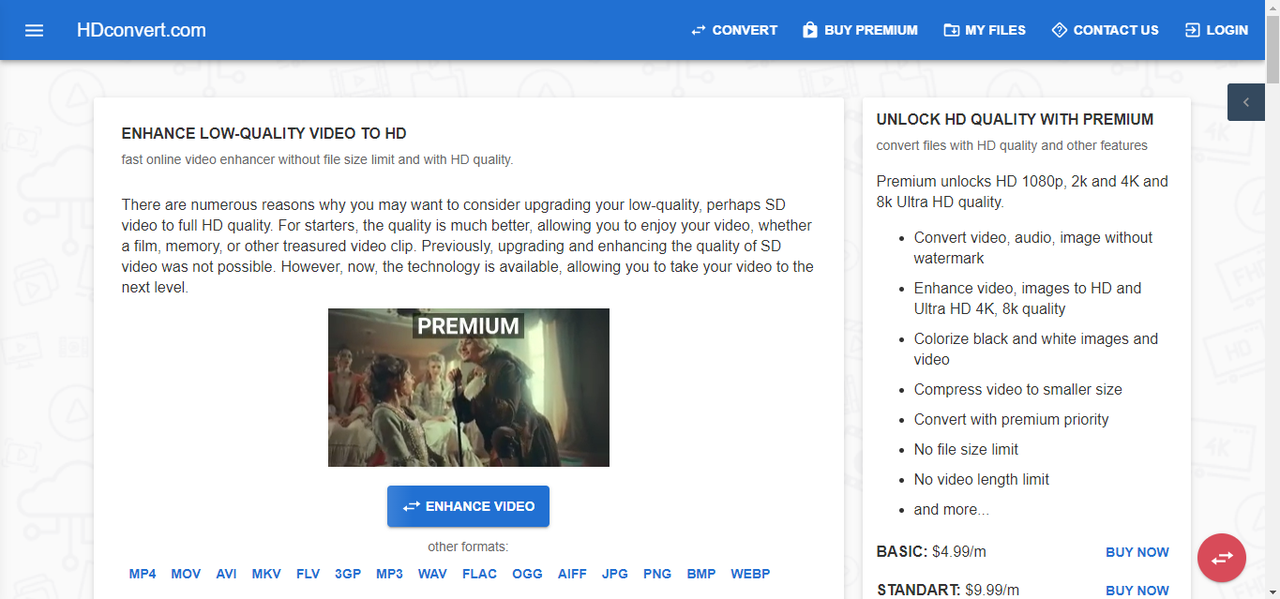Select OGG format link
1280x599 pixels.
click(527, 574)
